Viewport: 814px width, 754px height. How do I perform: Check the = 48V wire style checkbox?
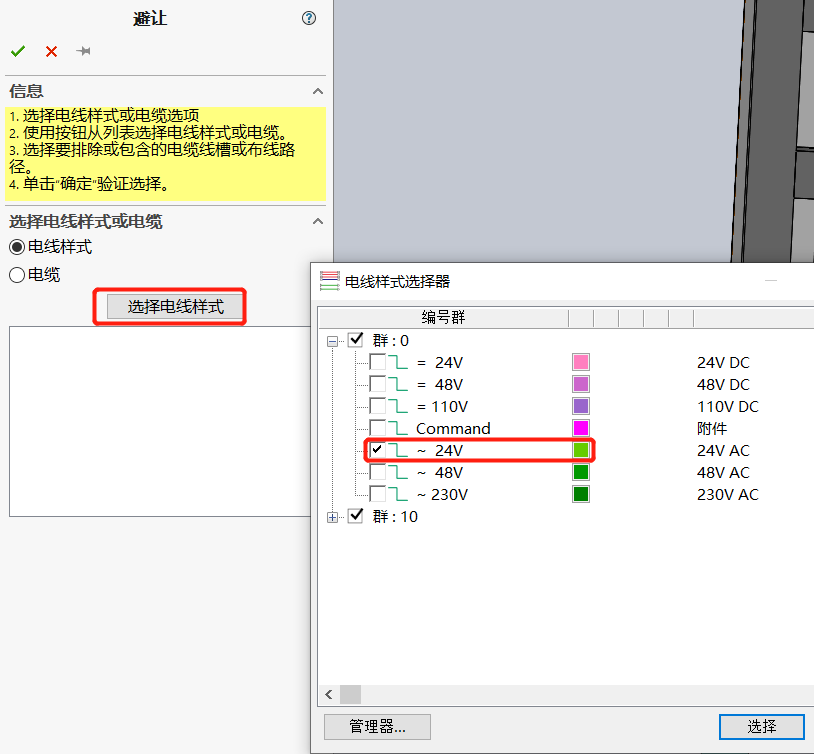[x=377, y=384]
